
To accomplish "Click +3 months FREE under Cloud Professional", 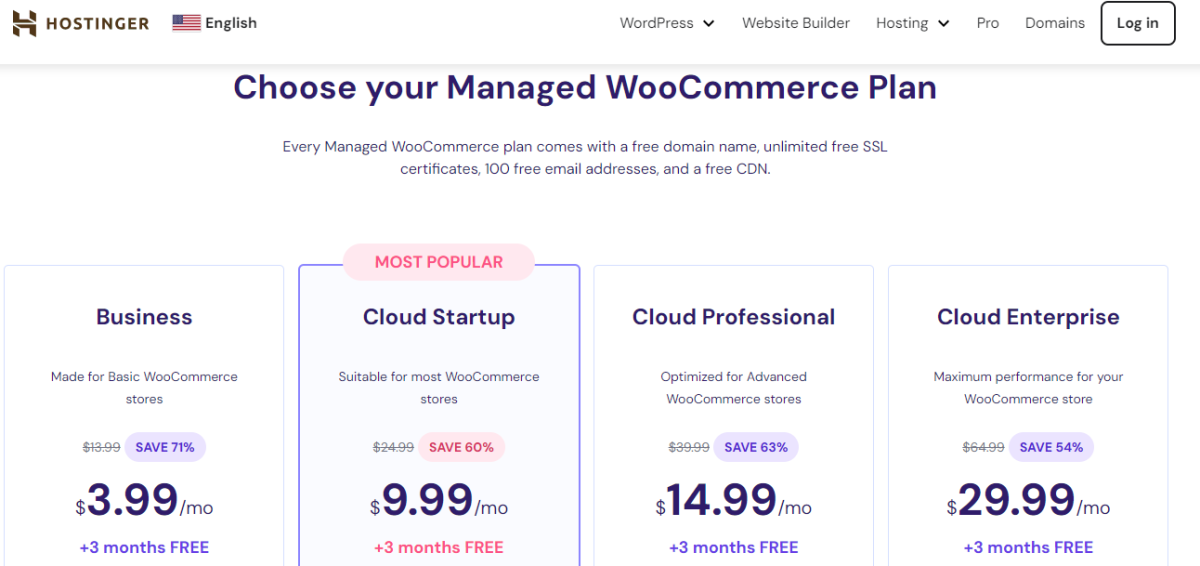I will click(x=734, y=547).
